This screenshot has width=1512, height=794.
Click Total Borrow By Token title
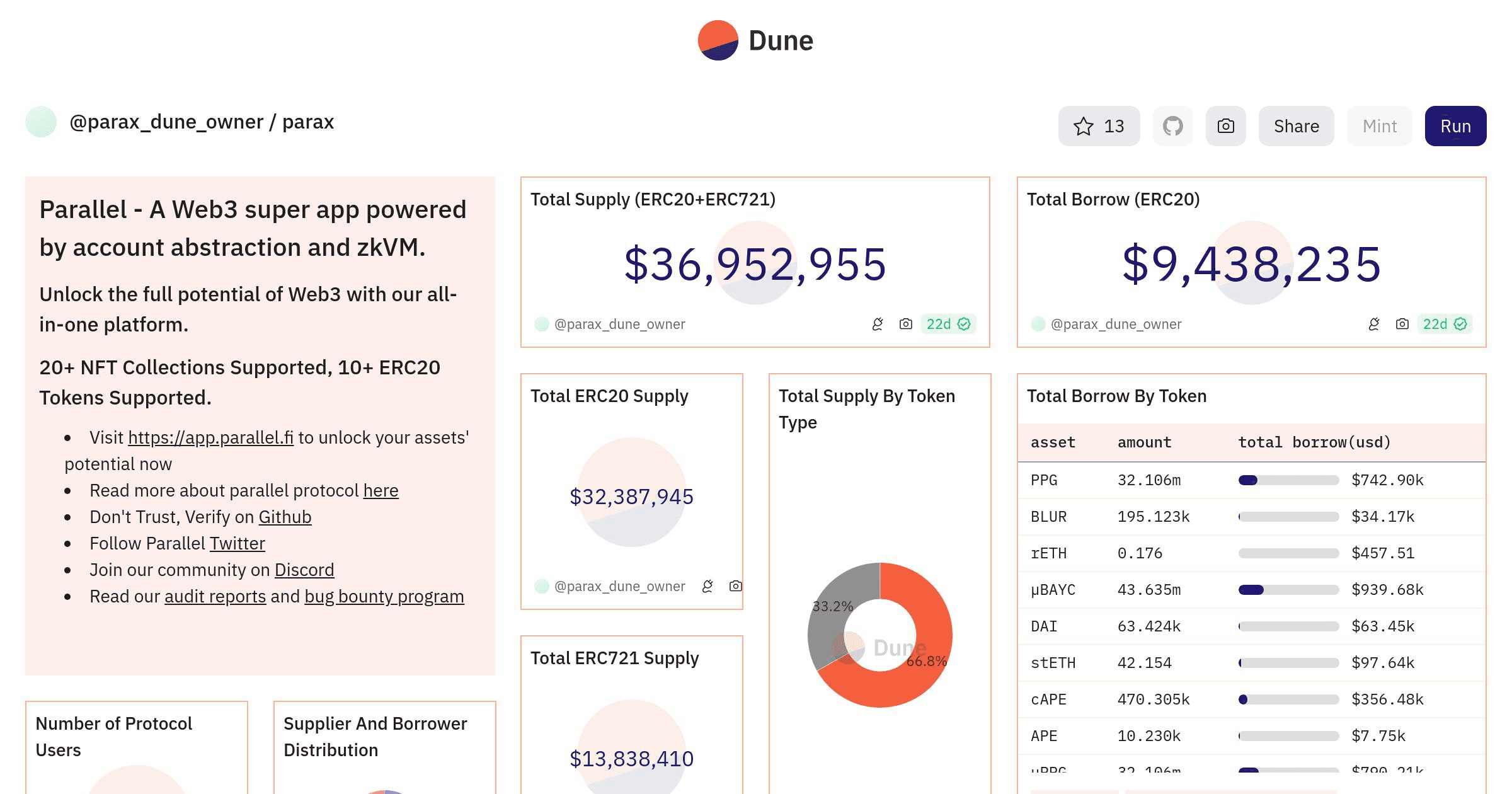(x=1116, y=396)
